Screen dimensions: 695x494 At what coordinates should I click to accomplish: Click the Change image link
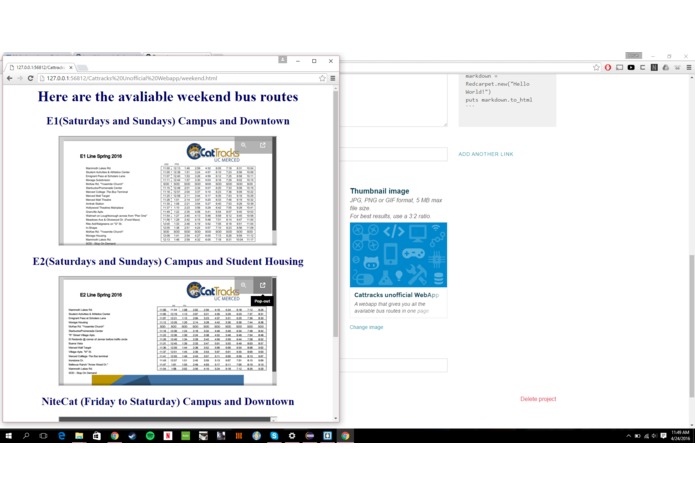click(366, 327)
